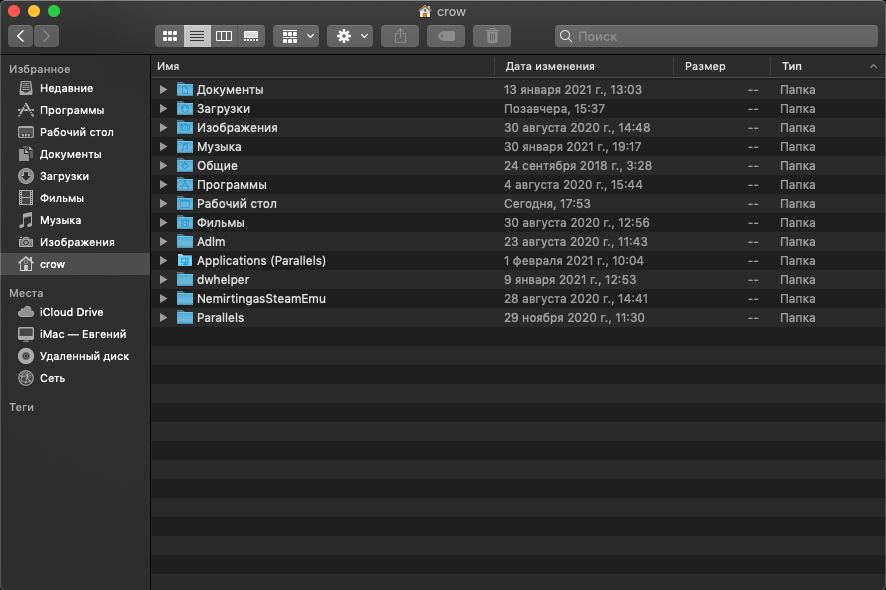Expand the Загрузки folder triangle
The width and height of the screenshot is (886, 590).
[x=163, y=109]
